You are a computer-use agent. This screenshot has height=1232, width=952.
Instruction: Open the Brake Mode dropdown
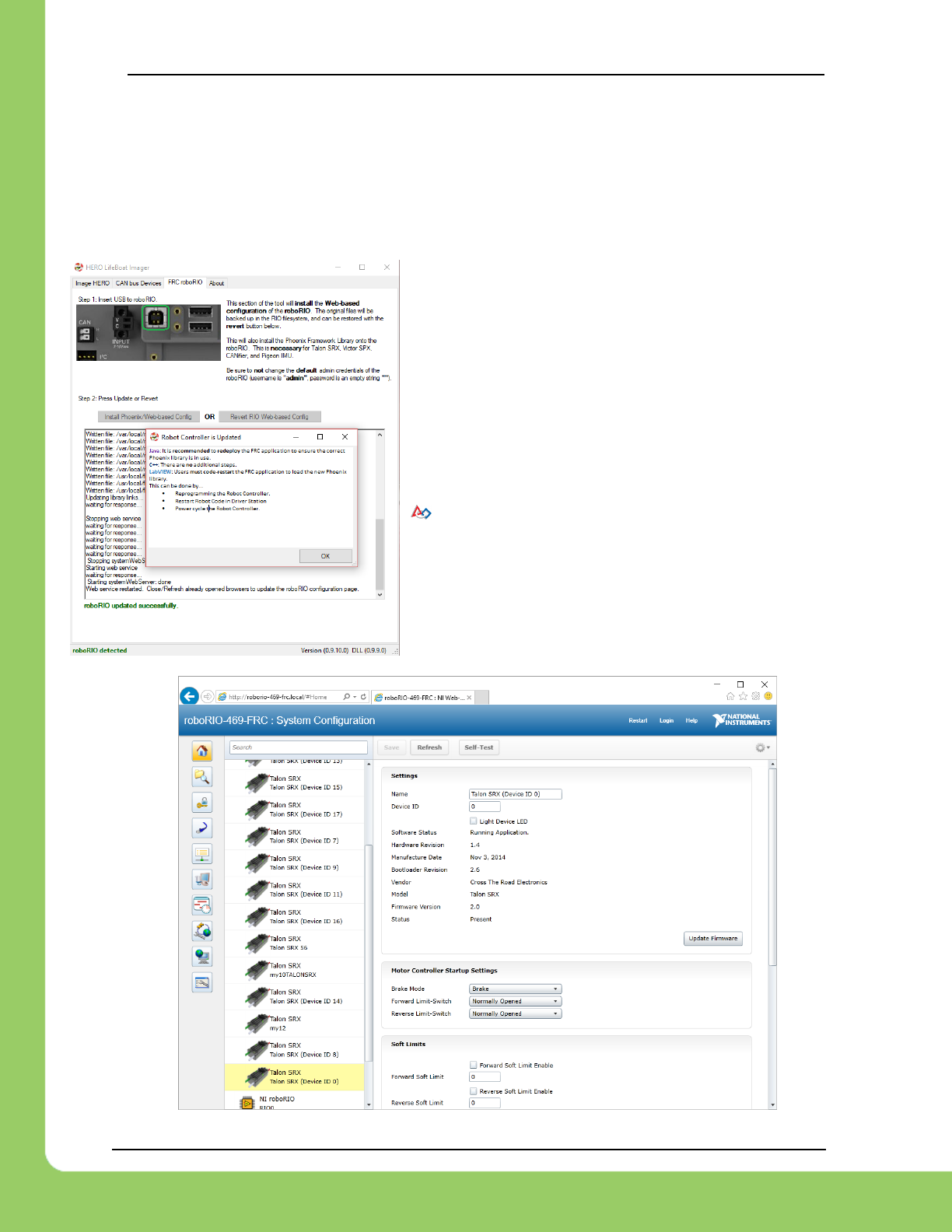click(515, 989)
